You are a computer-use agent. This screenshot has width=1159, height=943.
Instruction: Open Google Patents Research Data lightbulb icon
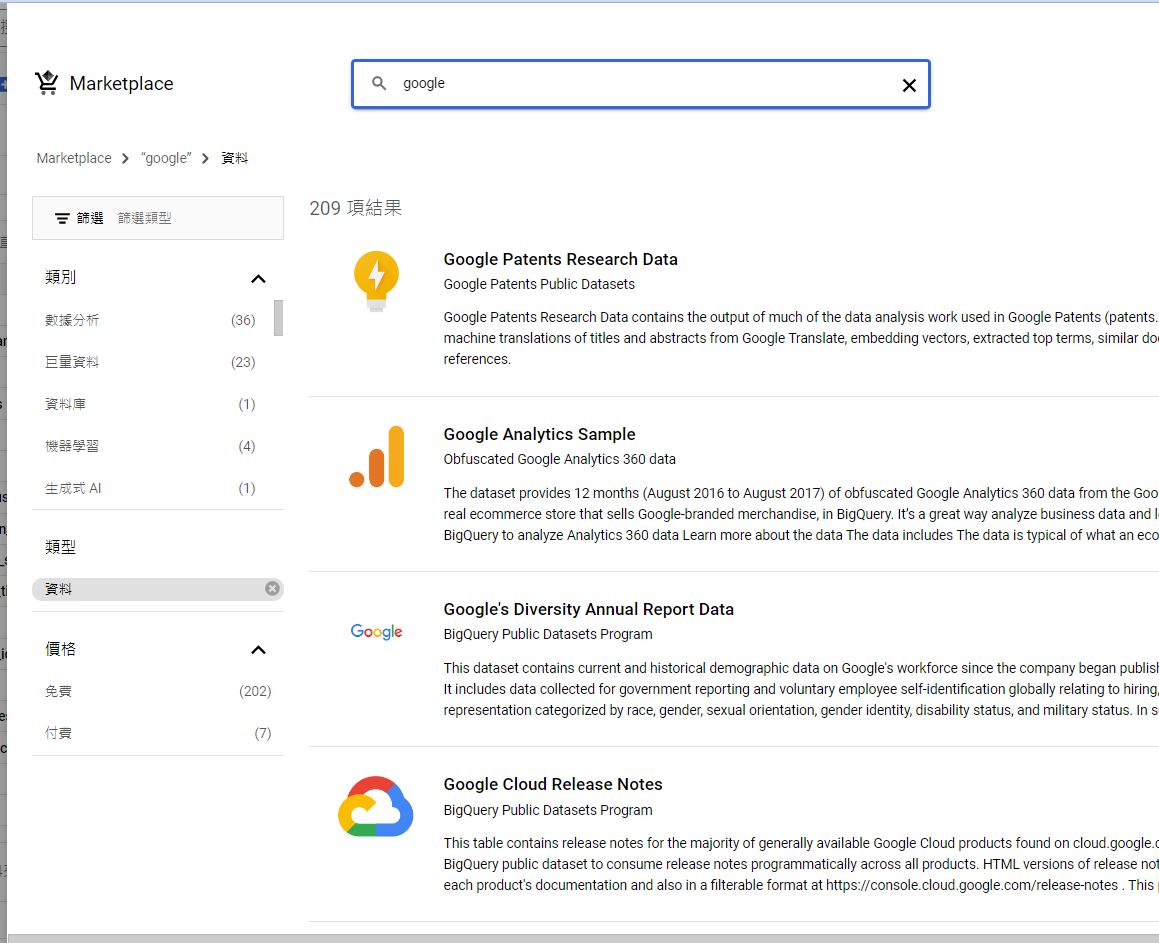click(x=376, y=281)
